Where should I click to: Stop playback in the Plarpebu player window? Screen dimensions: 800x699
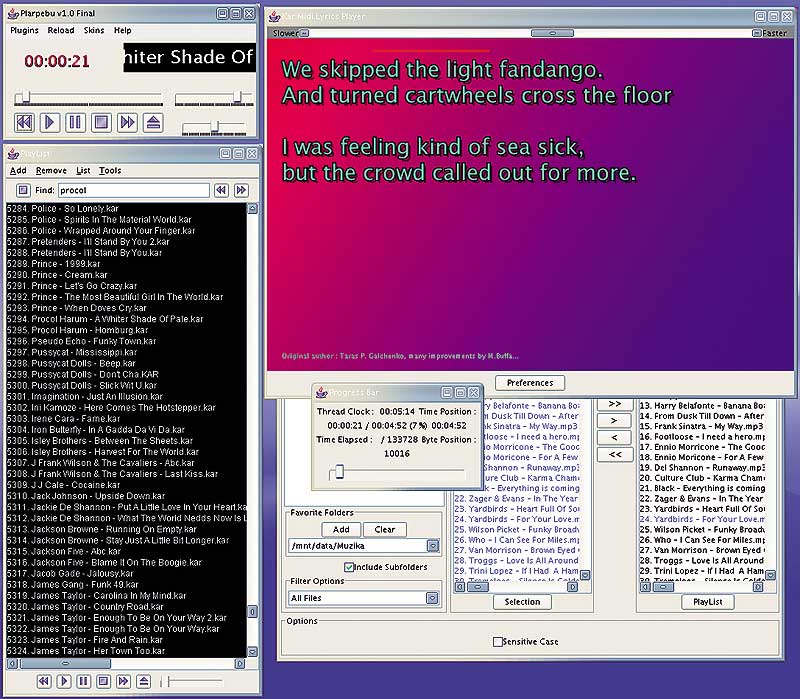(101, 122)
